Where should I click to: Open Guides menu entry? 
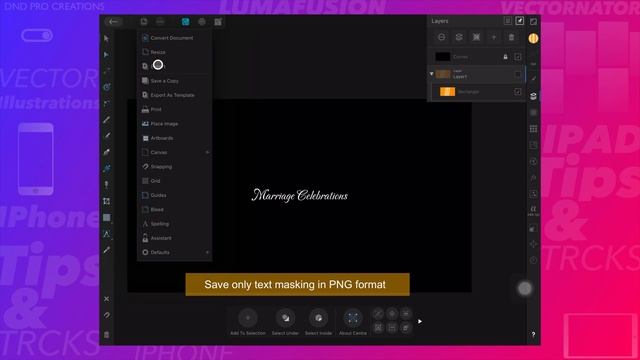(x=175, y=195)
